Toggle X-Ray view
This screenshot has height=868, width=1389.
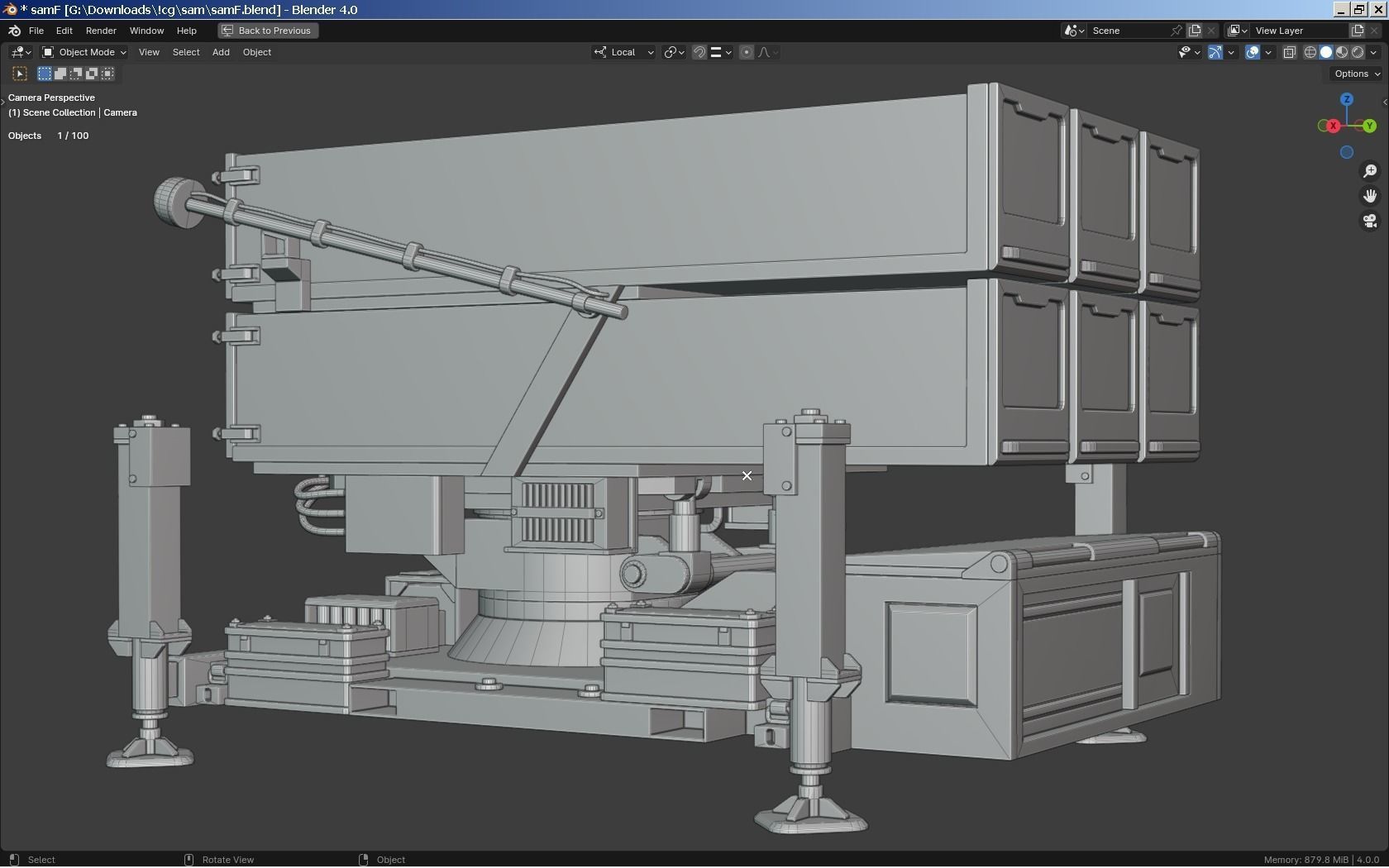pos(1289,52)
